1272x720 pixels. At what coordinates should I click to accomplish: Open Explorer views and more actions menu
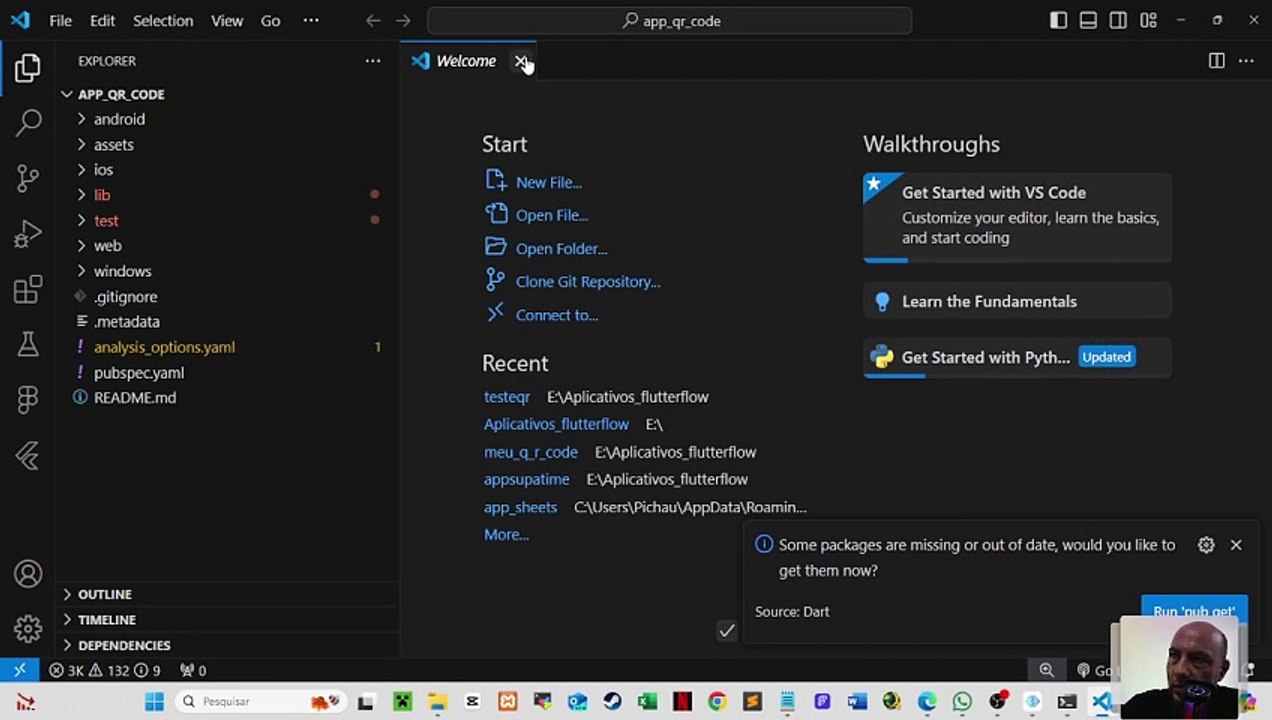(x=373, y=61)
